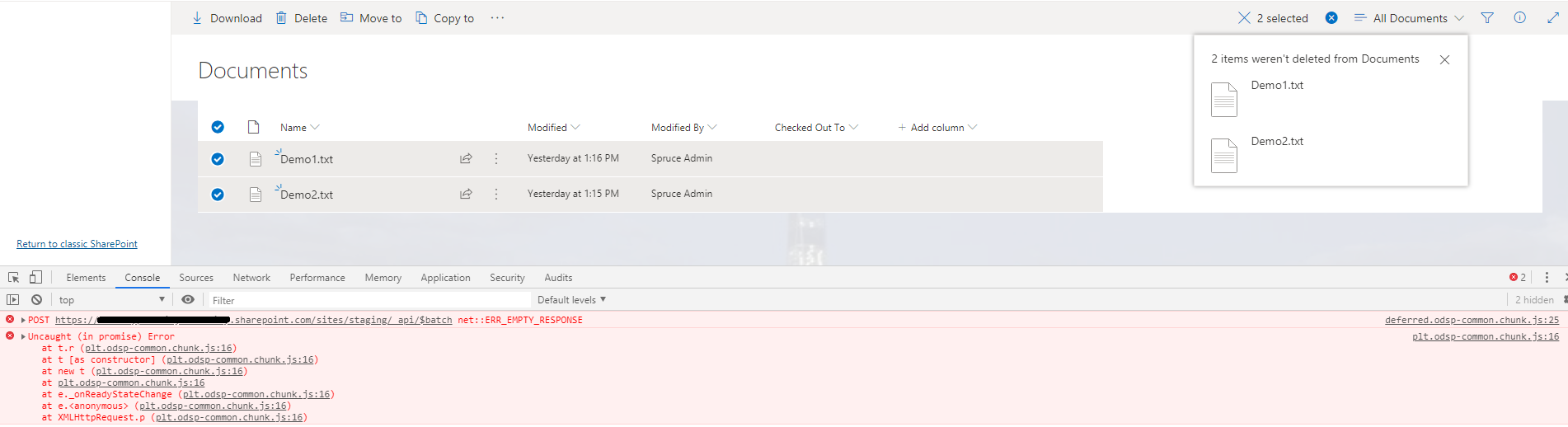The width and height of the screenshot is (1568, 427).
Task: Toggle the select all items checkbox
Action: 218,127
